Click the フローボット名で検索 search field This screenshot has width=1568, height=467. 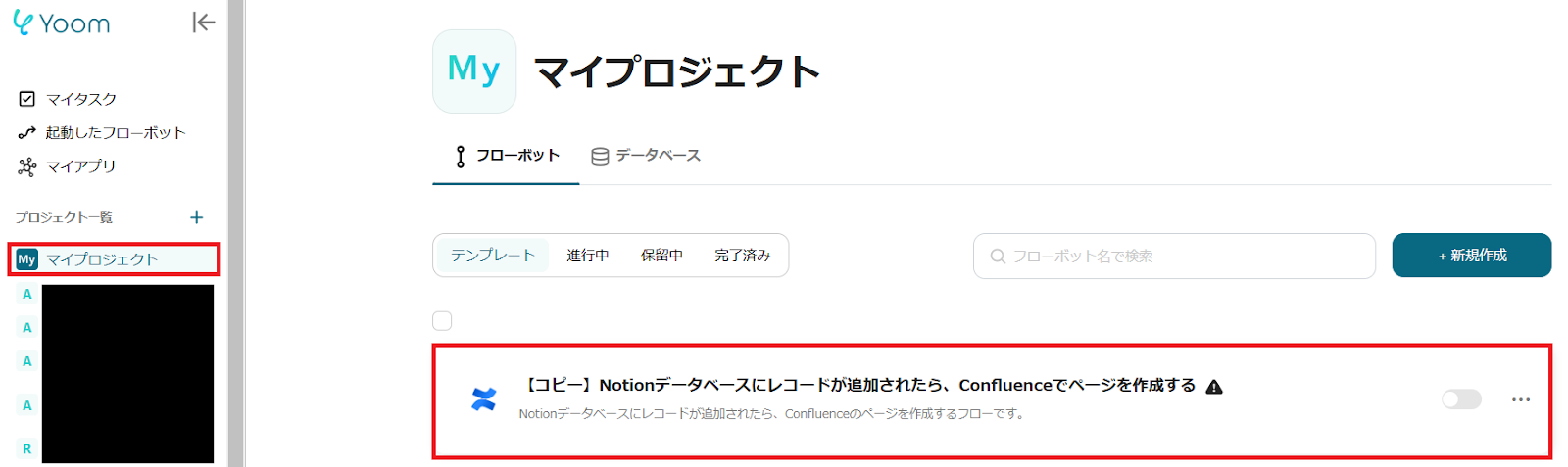1174,256
